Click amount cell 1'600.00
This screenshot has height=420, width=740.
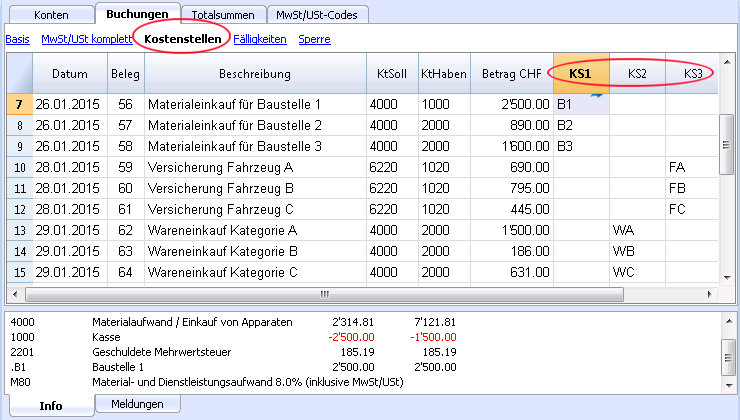[512, 146]
